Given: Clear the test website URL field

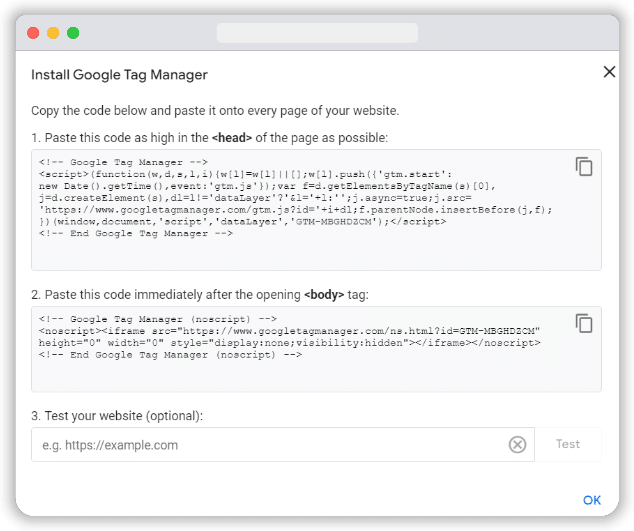Looking at the screenshot, I should coord(517,444).
